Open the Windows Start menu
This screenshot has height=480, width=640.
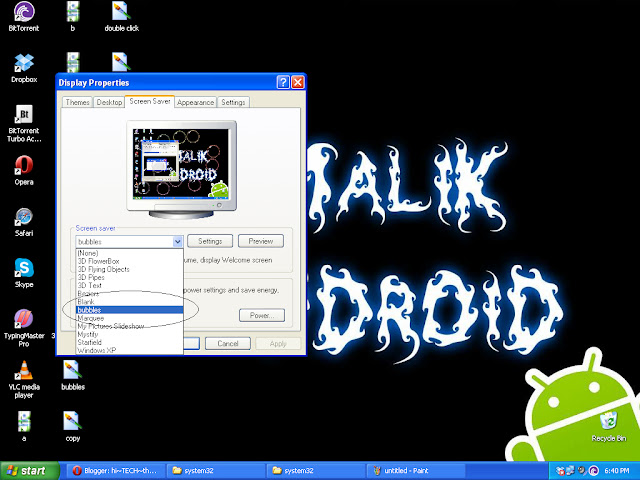29,471
